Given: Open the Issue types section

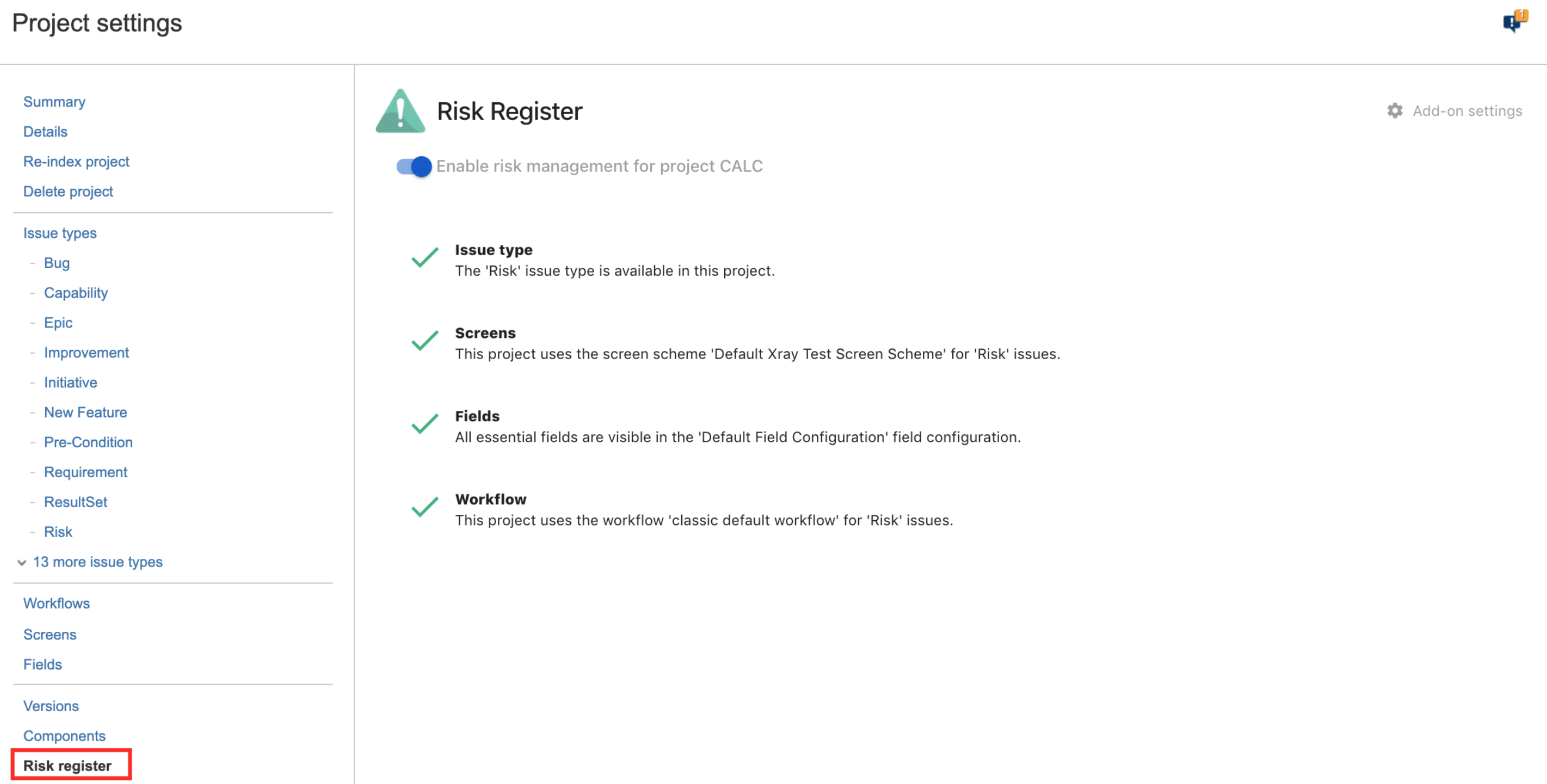Looking at the screenshot, I should point(60,233).
